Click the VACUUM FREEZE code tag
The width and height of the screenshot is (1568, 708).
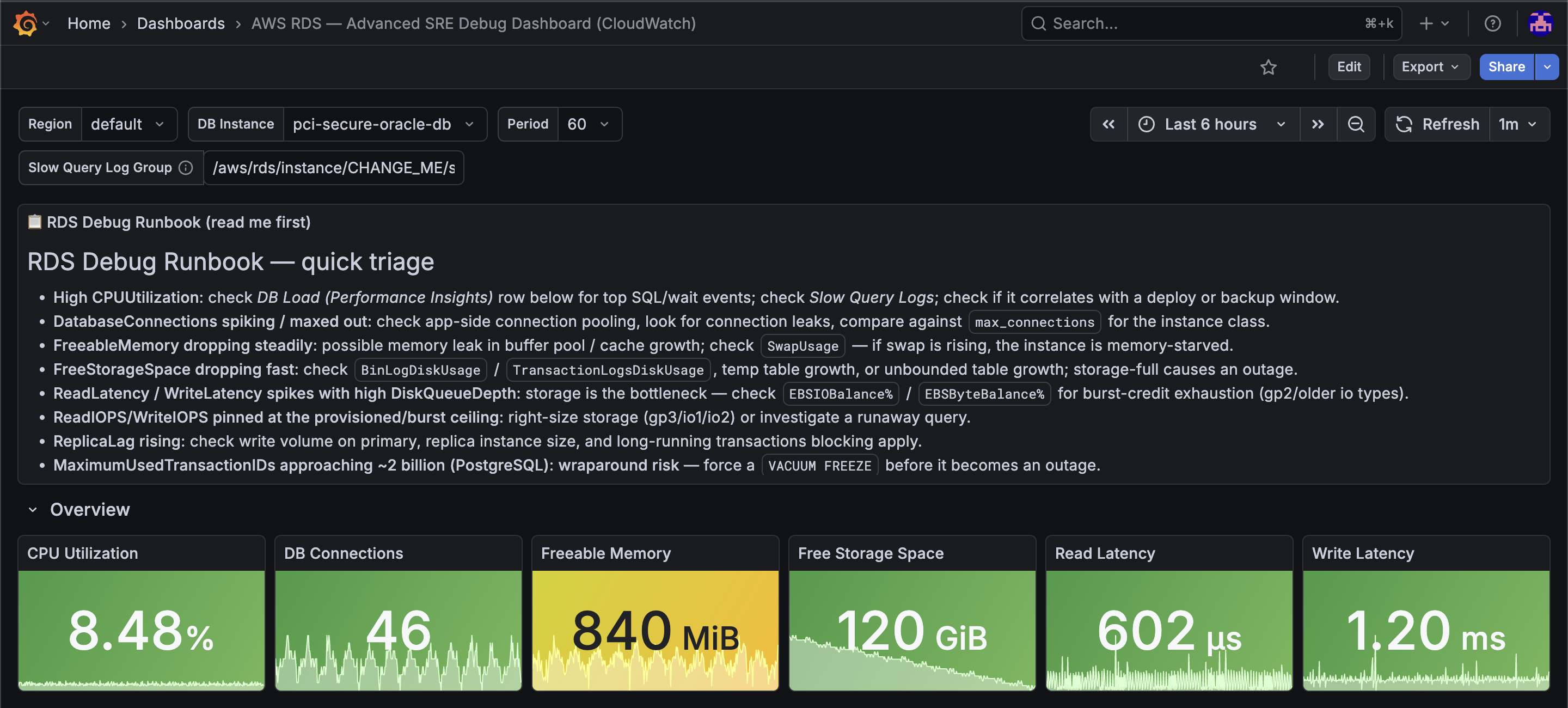click(820, 466)
